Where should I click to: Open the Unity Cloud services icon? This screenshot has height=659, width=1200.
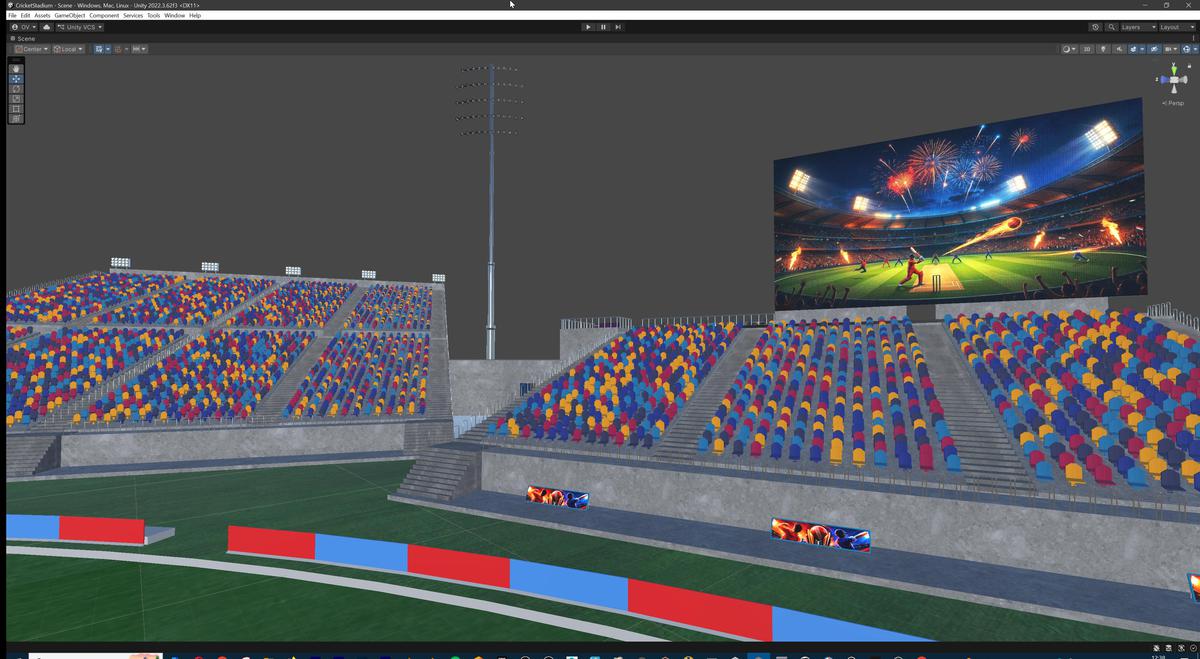click(46, 27)
